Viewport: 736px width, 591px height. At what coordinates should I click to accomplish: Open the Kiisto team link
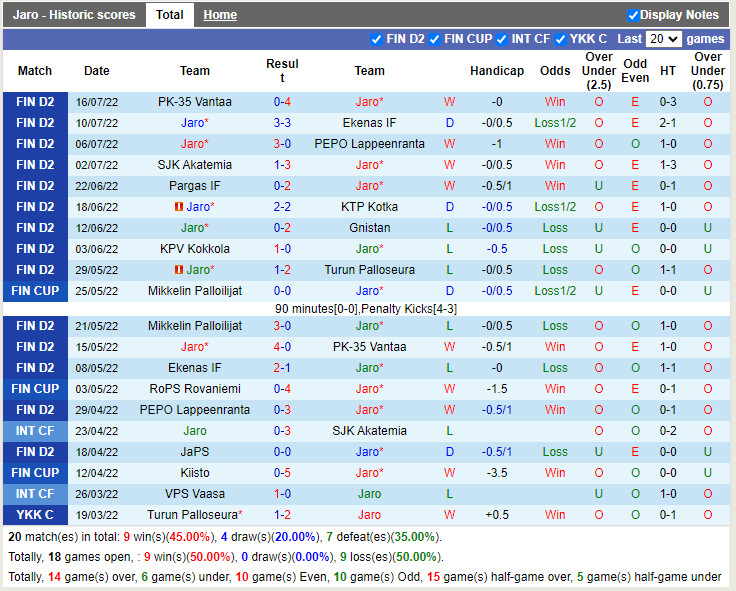click(195, 473)
